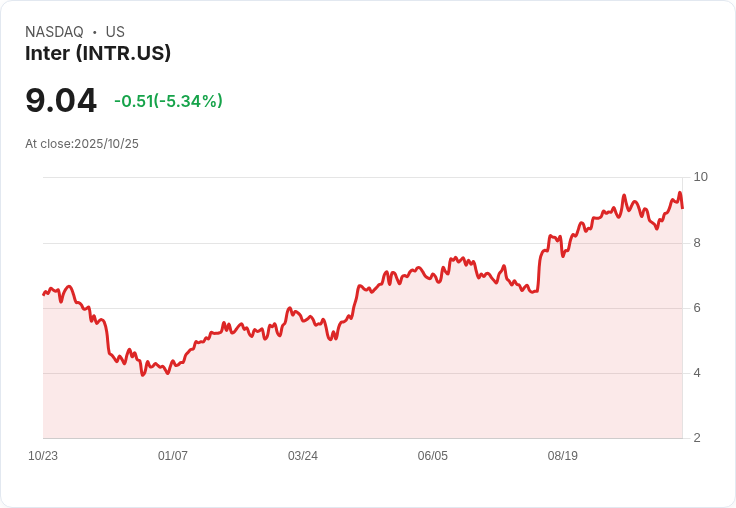
Task: Click the leftmost start of the red price line
Action: coord(44,294)
